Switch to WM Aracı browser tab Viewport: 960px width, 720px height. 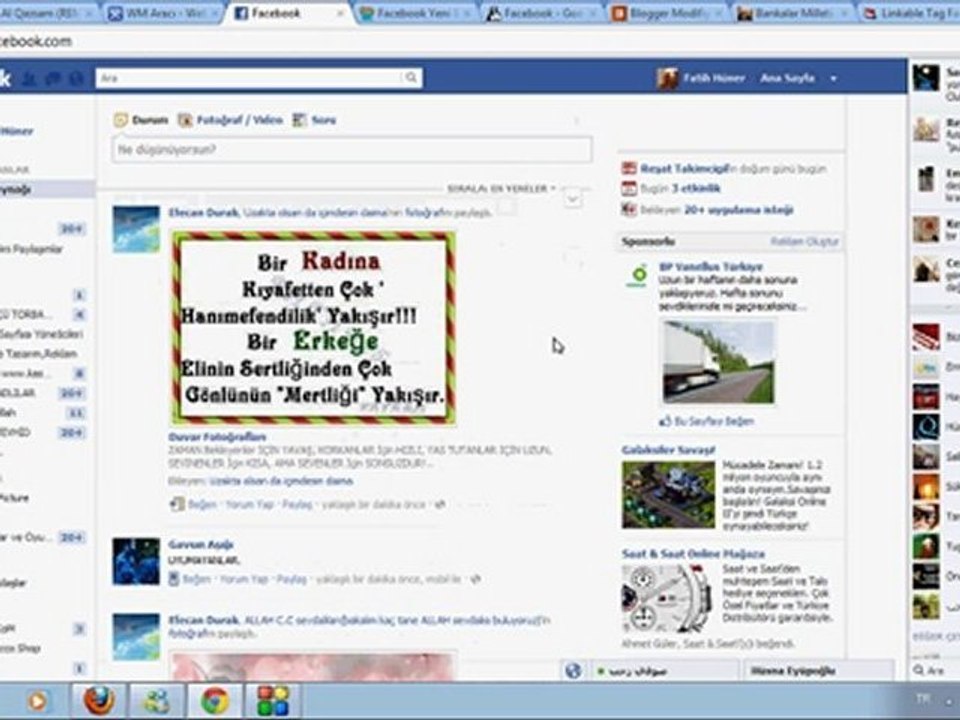pyautogui.click(x=162, y=13)
